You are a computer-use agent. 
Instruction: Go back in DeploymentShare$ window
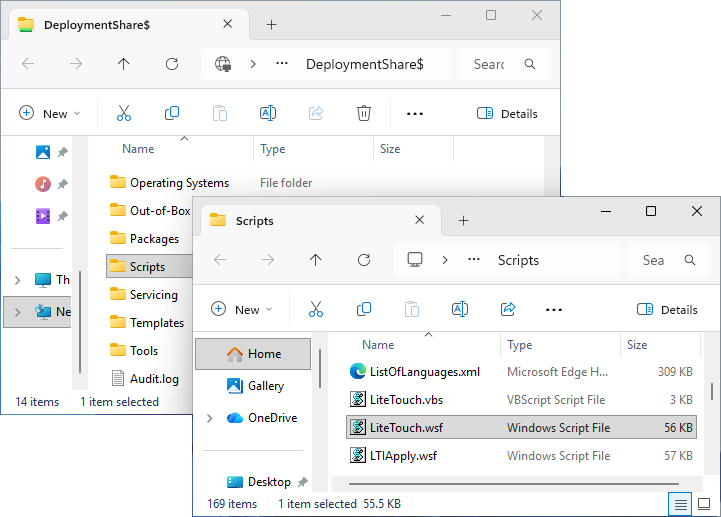point(28,64)
